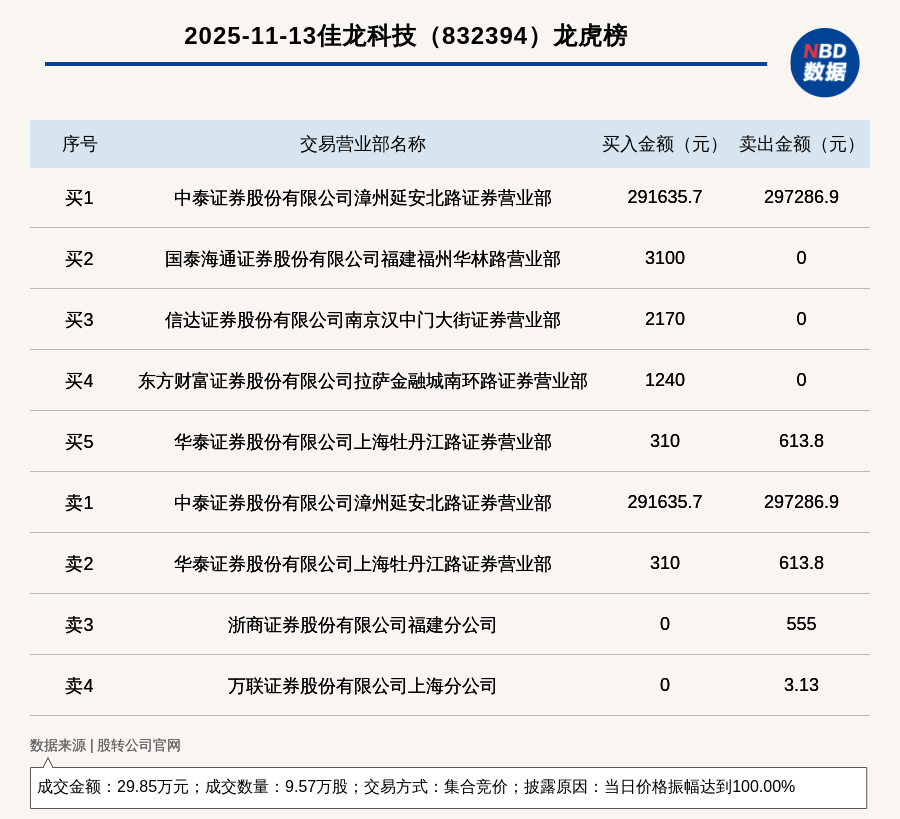Select the 序号 column header
The width and height of the screenshot is (900, 819).
pos(79,144)
